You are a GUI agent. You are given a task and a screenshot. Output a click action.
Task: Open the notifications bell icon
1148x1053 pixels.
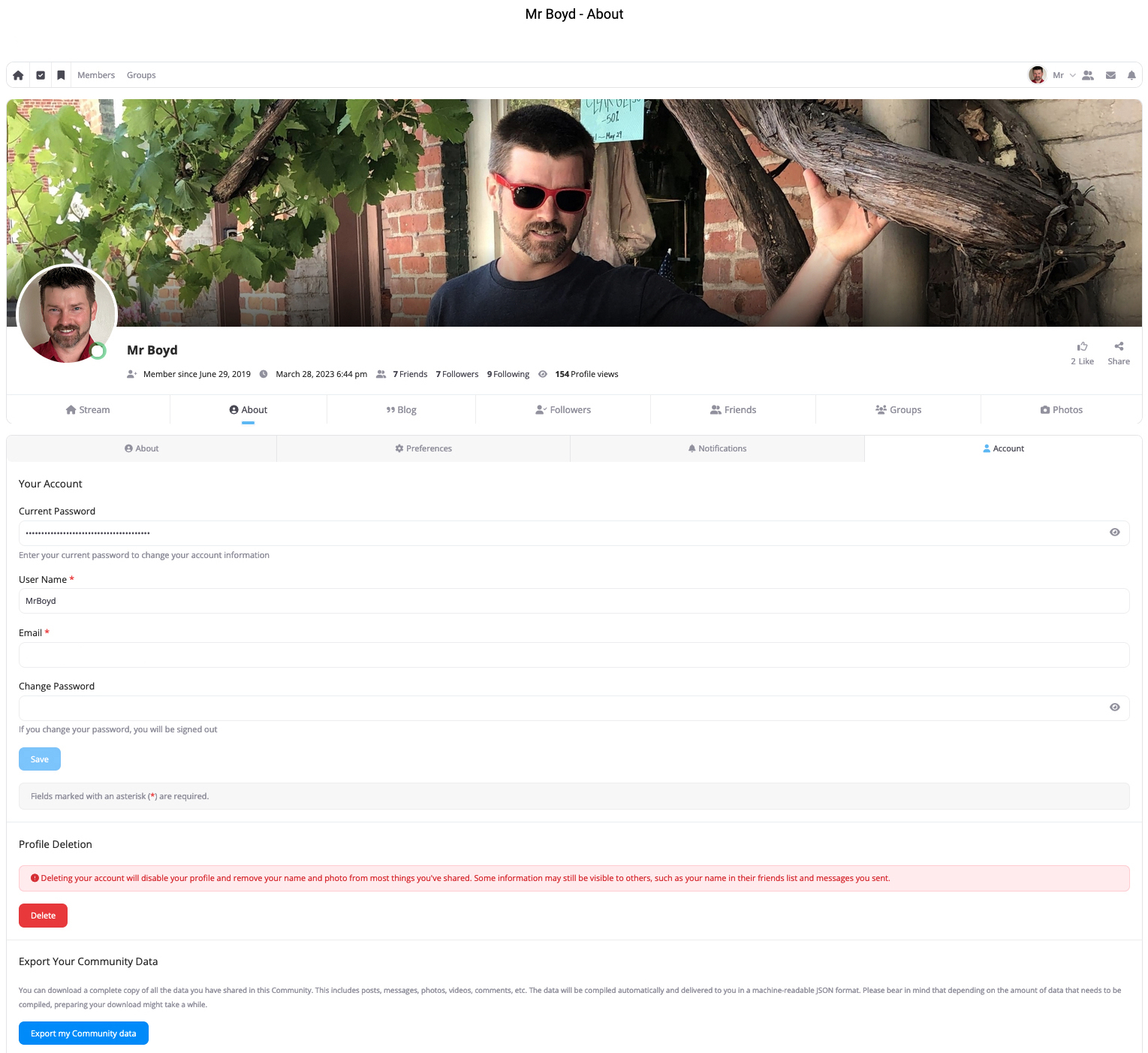1131,75
